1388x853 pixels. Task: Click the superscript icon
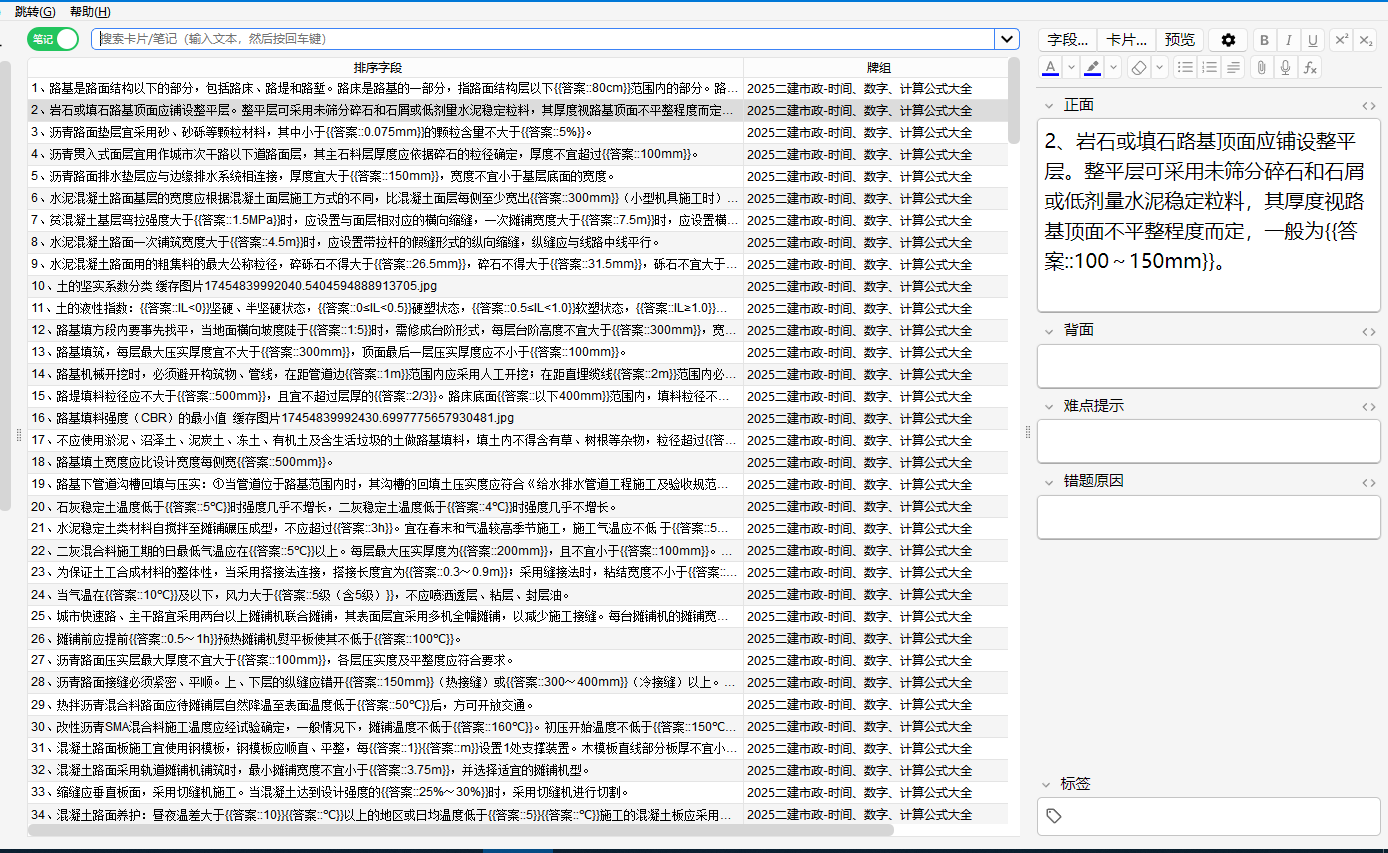1342,40
